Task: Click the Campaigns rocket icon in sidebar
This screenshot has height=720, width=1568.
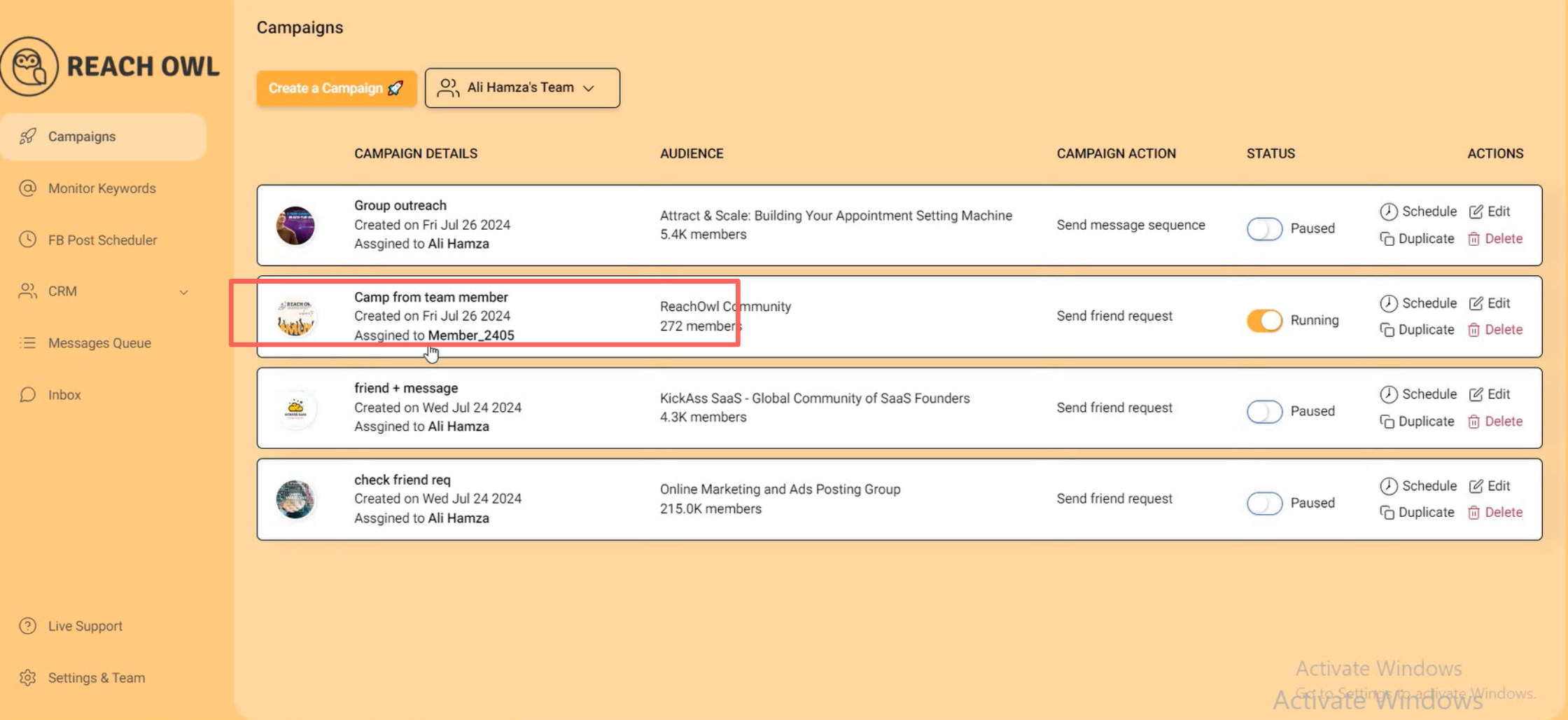Action: coord(28,137)
